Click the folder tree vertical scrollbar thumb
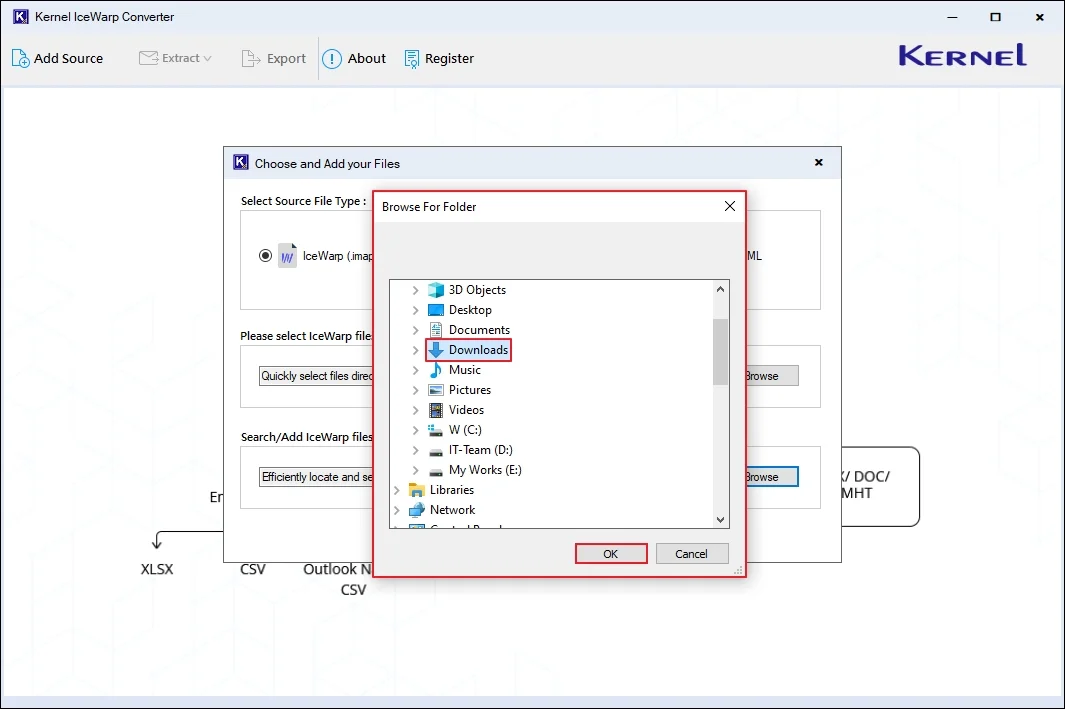Image resolution: width=1065 pixels, height=709 pixels. coord(720,351)
